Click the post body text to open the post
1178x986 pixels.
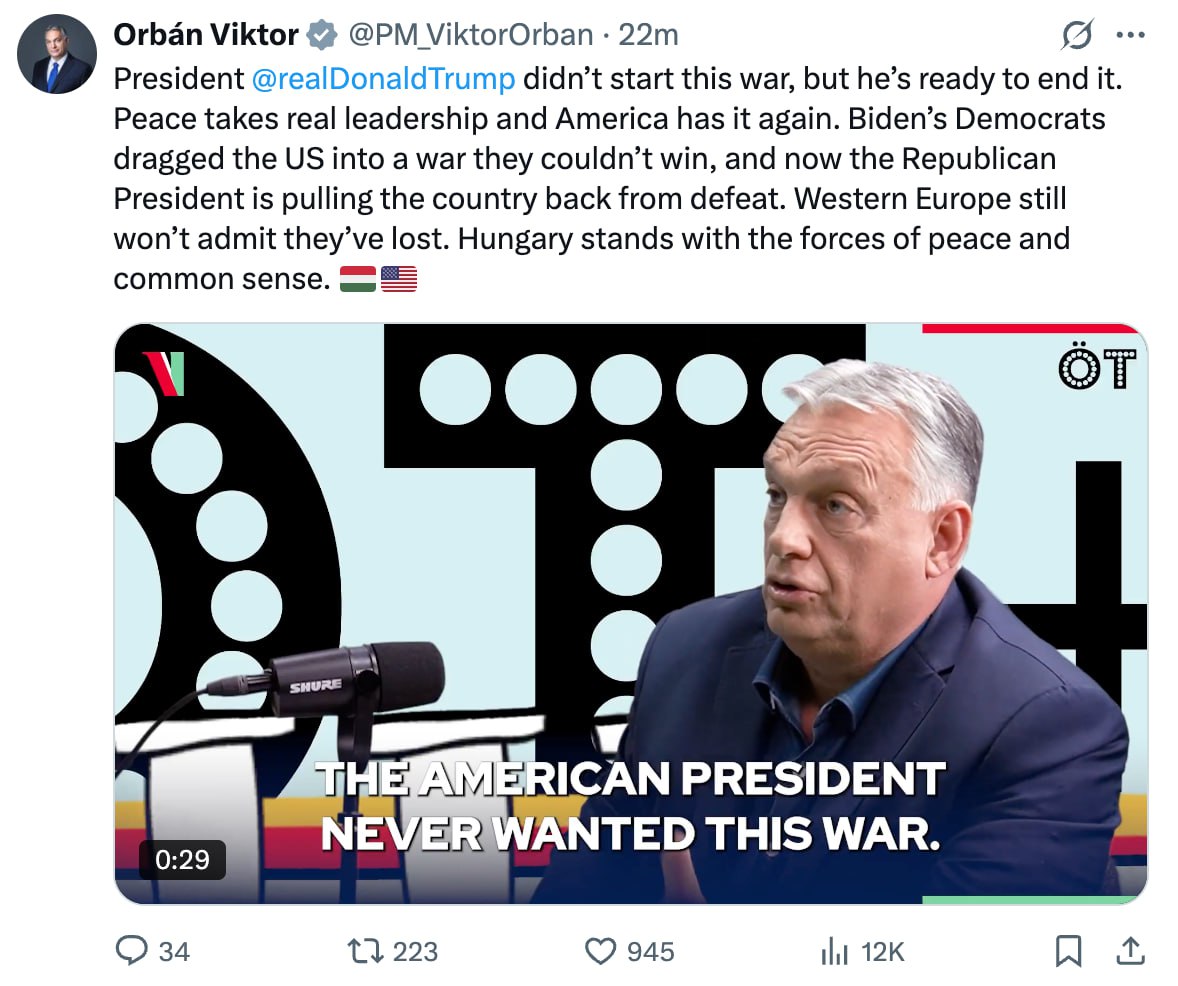click(x=600, y=198)
